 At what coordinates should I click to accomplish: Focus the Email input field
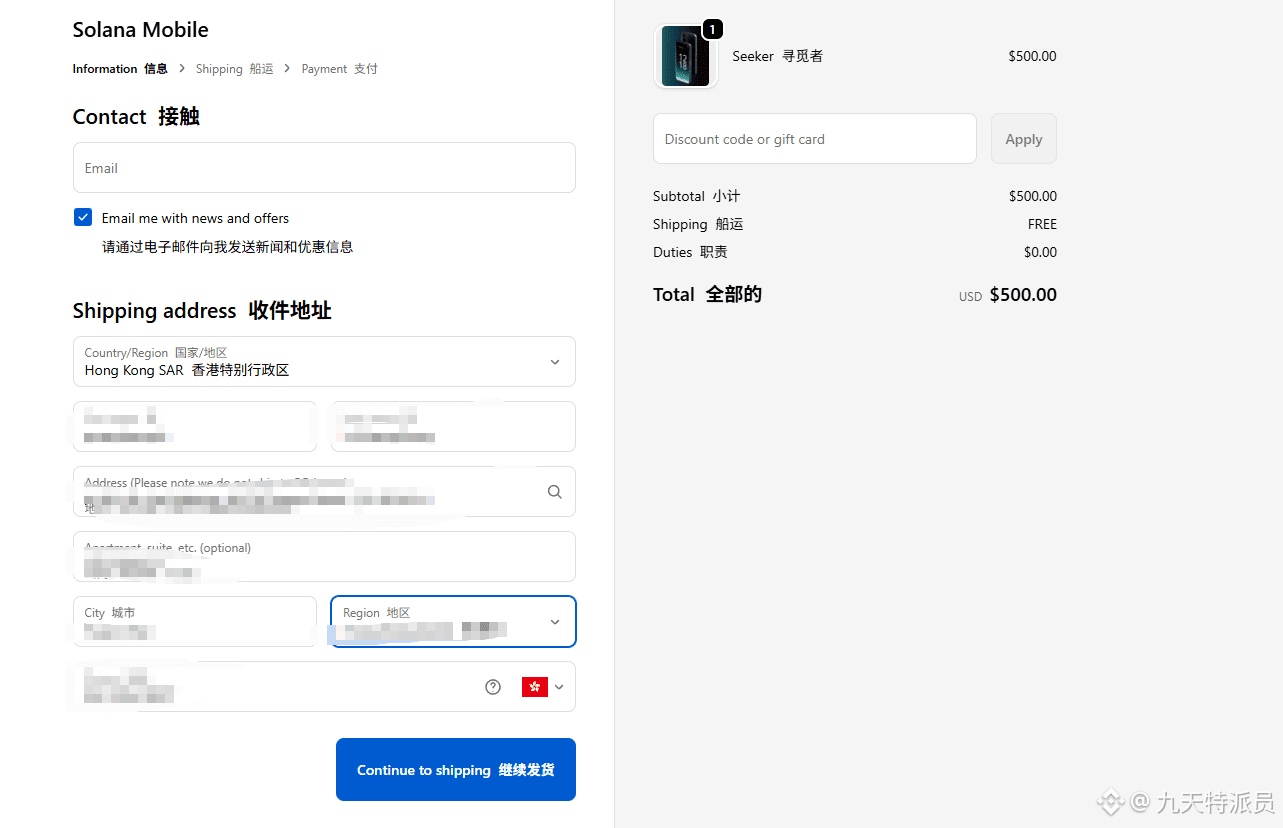[324, 168]
